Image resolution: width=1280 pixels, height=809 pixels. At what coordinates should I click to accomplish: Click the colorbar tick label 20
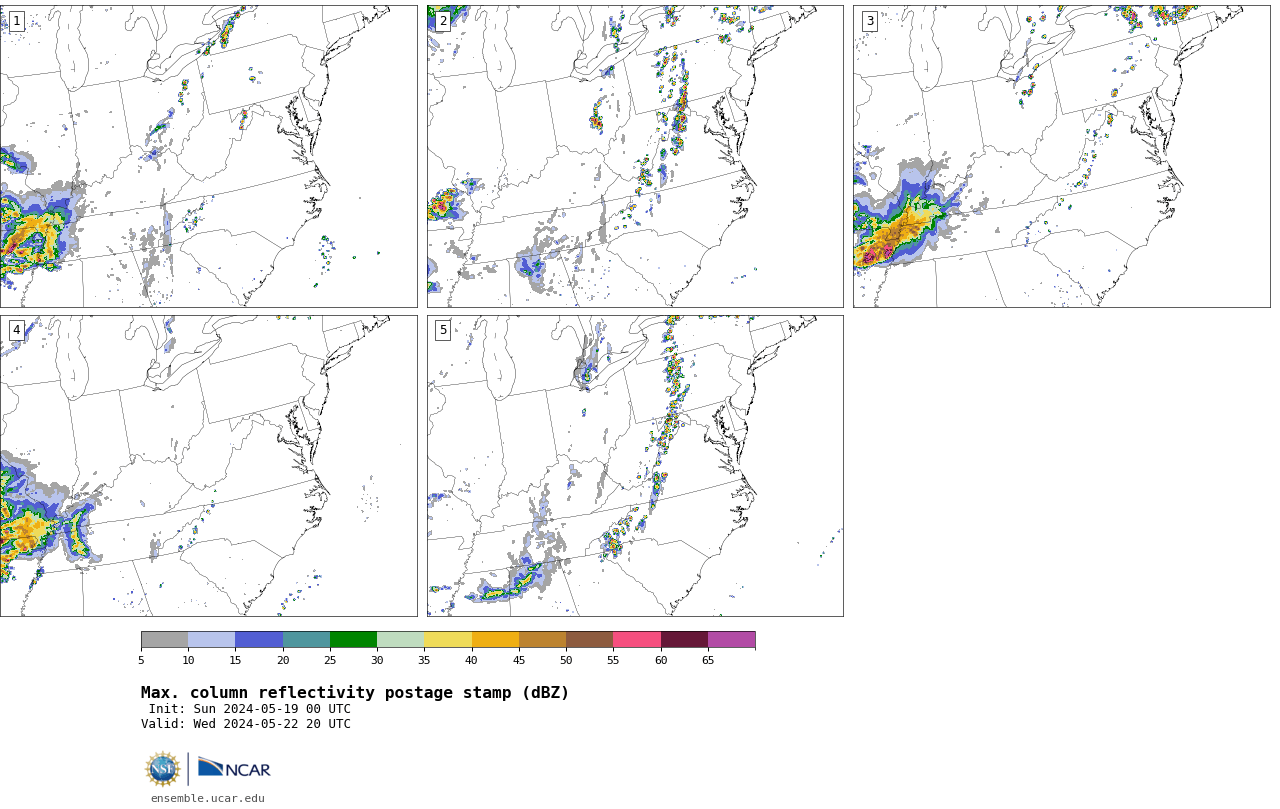pyautogui.click(x=283, y=661)
